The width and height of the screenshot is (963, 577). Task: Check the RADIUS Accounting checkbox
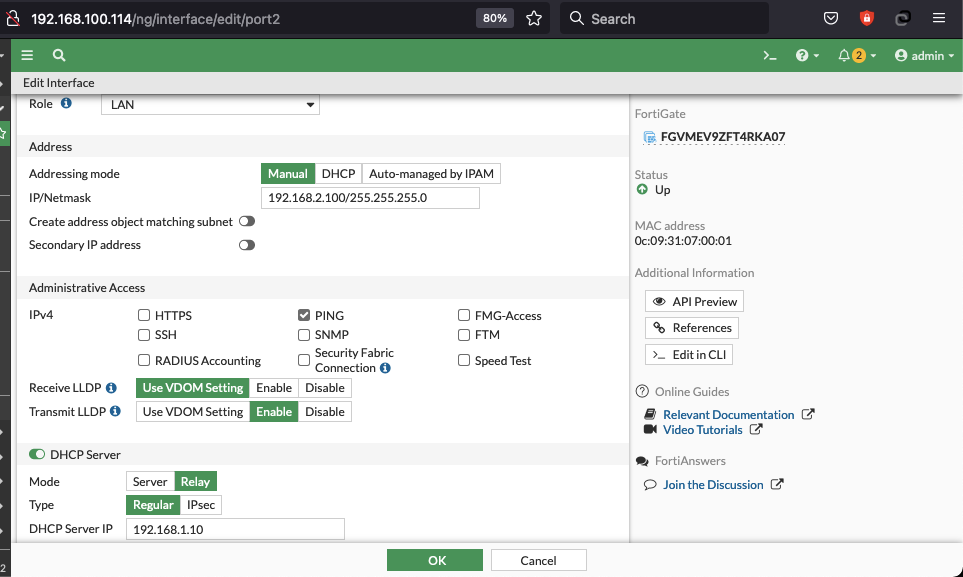click(x=144, y=360)
